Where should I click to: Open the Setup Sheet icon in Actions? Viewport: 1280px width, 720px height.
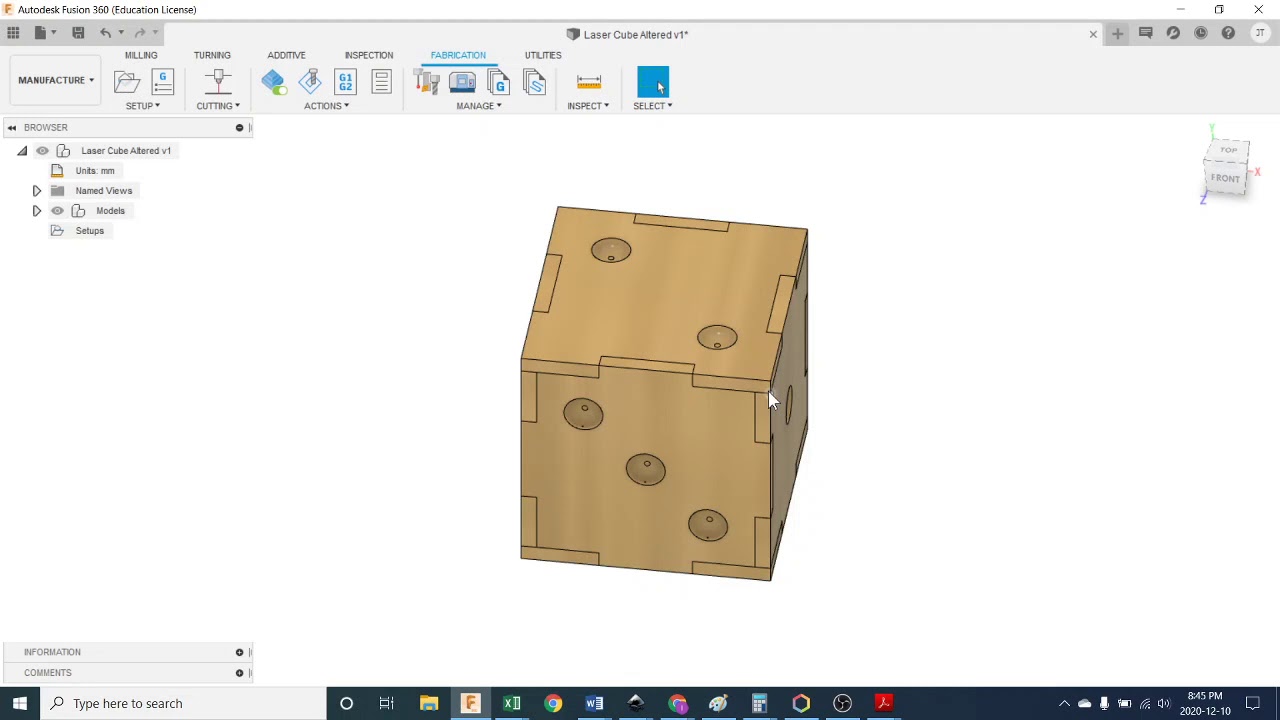381,82
